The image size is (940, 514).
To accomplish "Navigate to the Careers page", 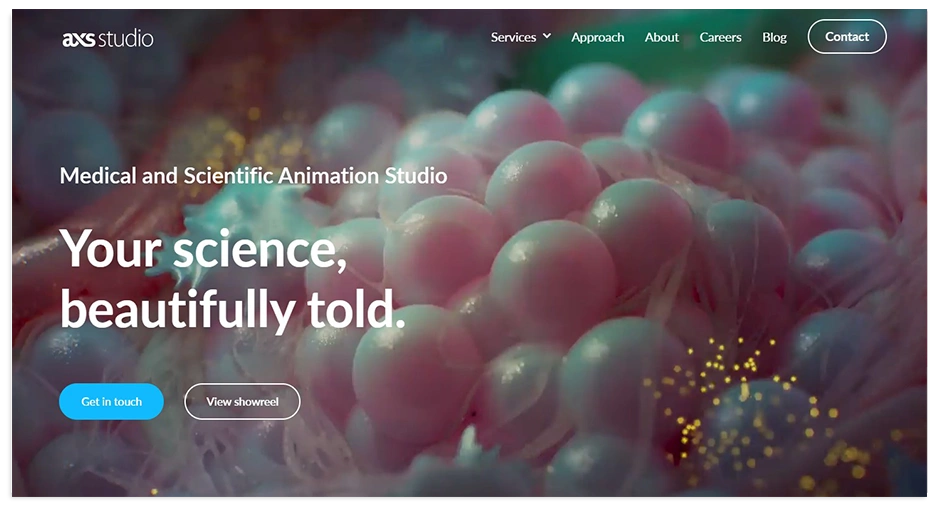I will pyautogui.click(x=720, y=37).
